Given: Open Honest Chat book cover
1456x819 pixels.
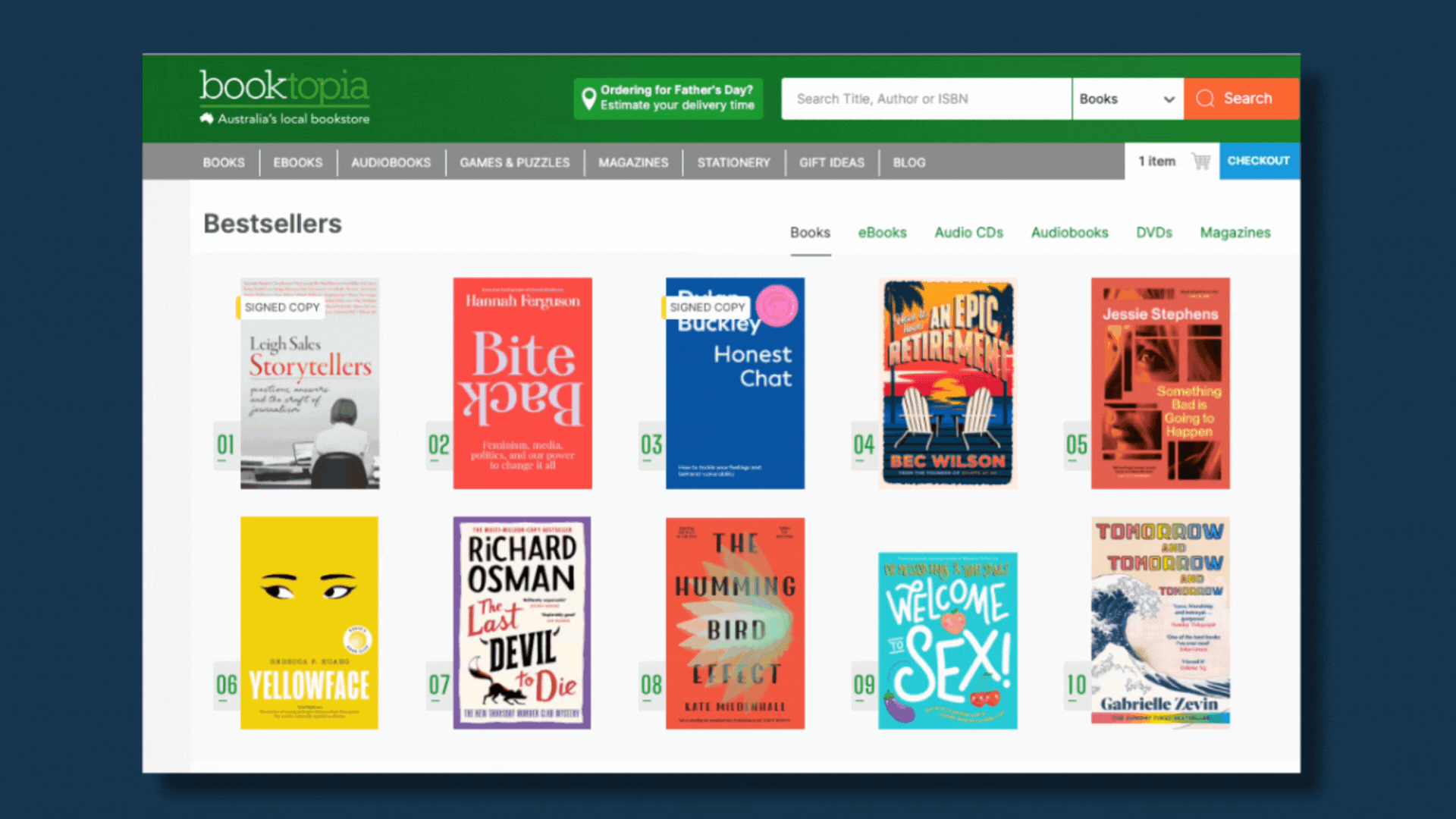Looking at the screenshot, I should [735, 383].
